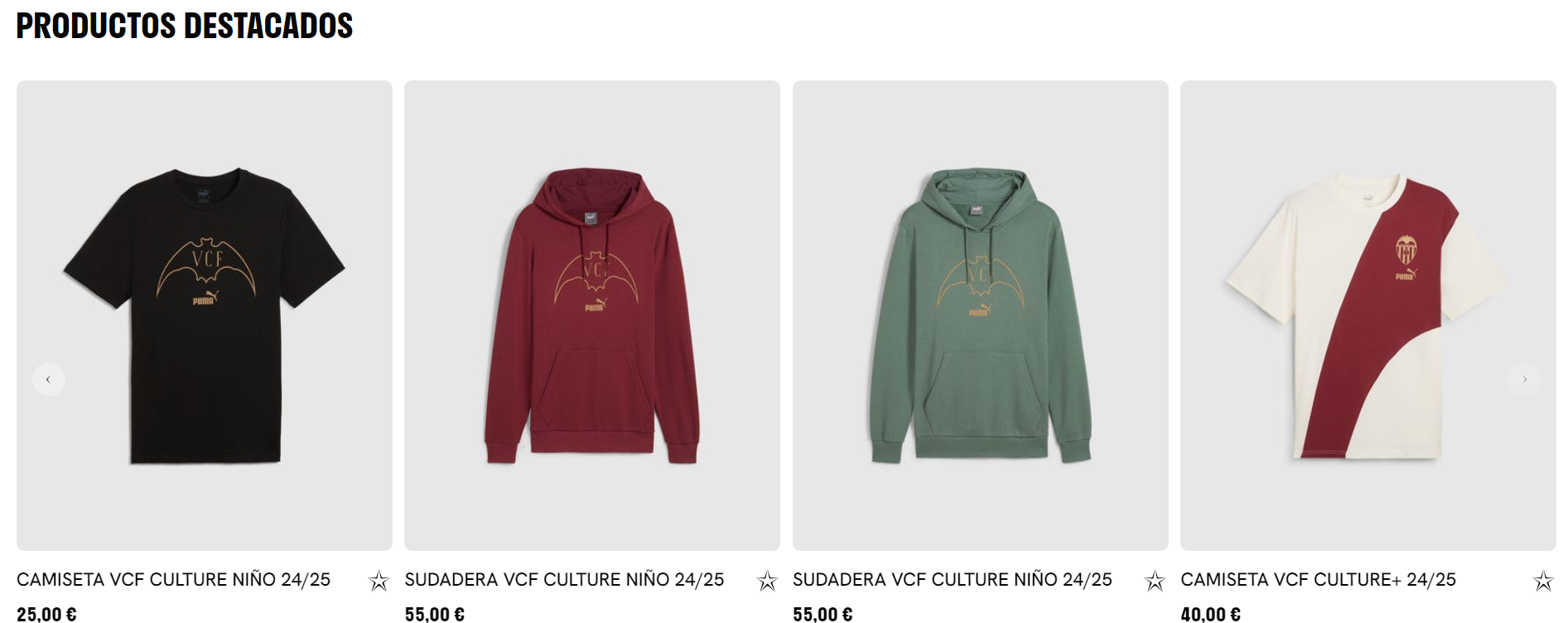
Task: Favorite the Camiseta VCF Culture Niño star
Action: click(x=379, y=581)
